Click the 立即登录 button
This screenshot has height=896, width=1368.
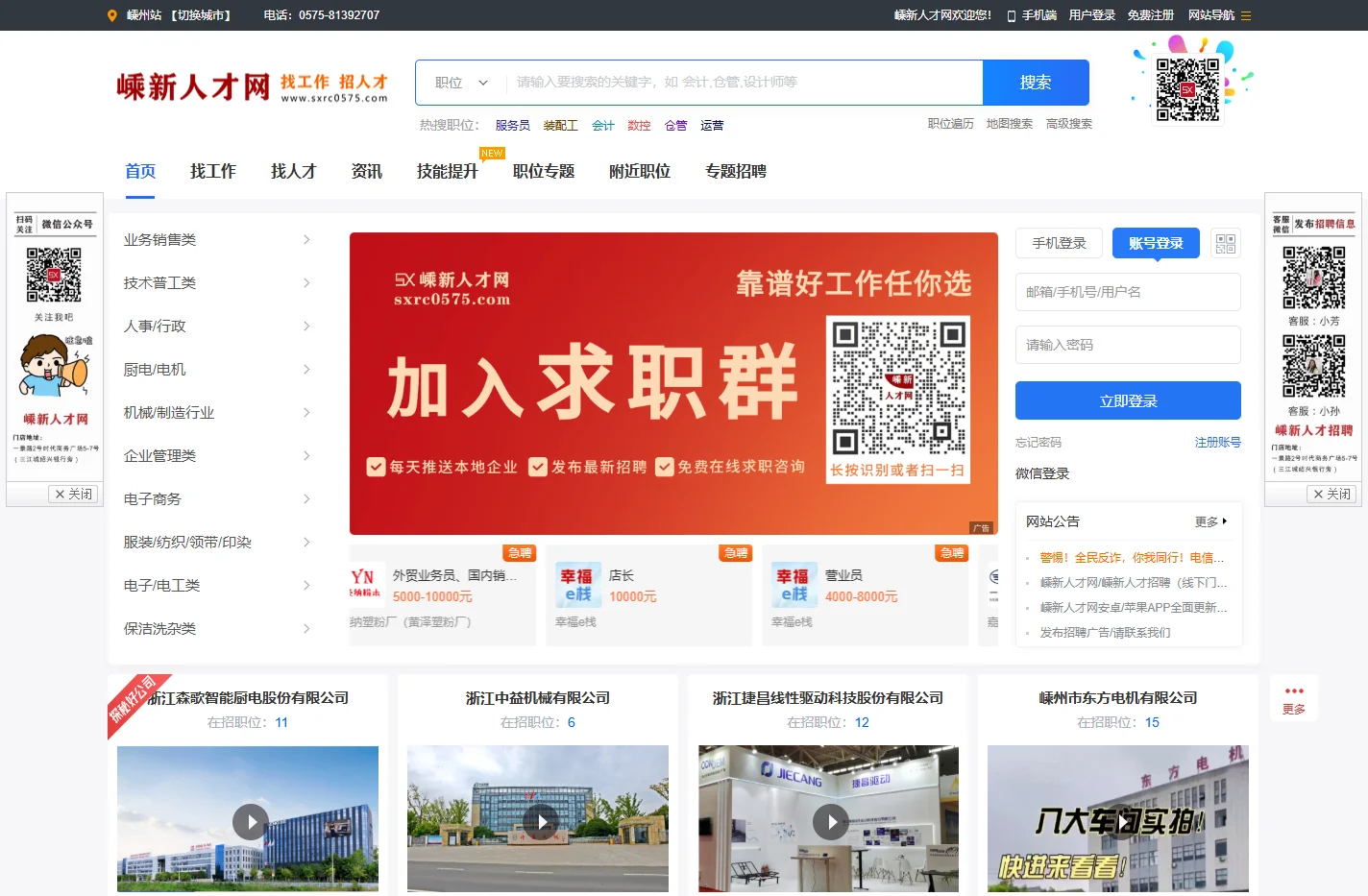tap(1128, 400)
